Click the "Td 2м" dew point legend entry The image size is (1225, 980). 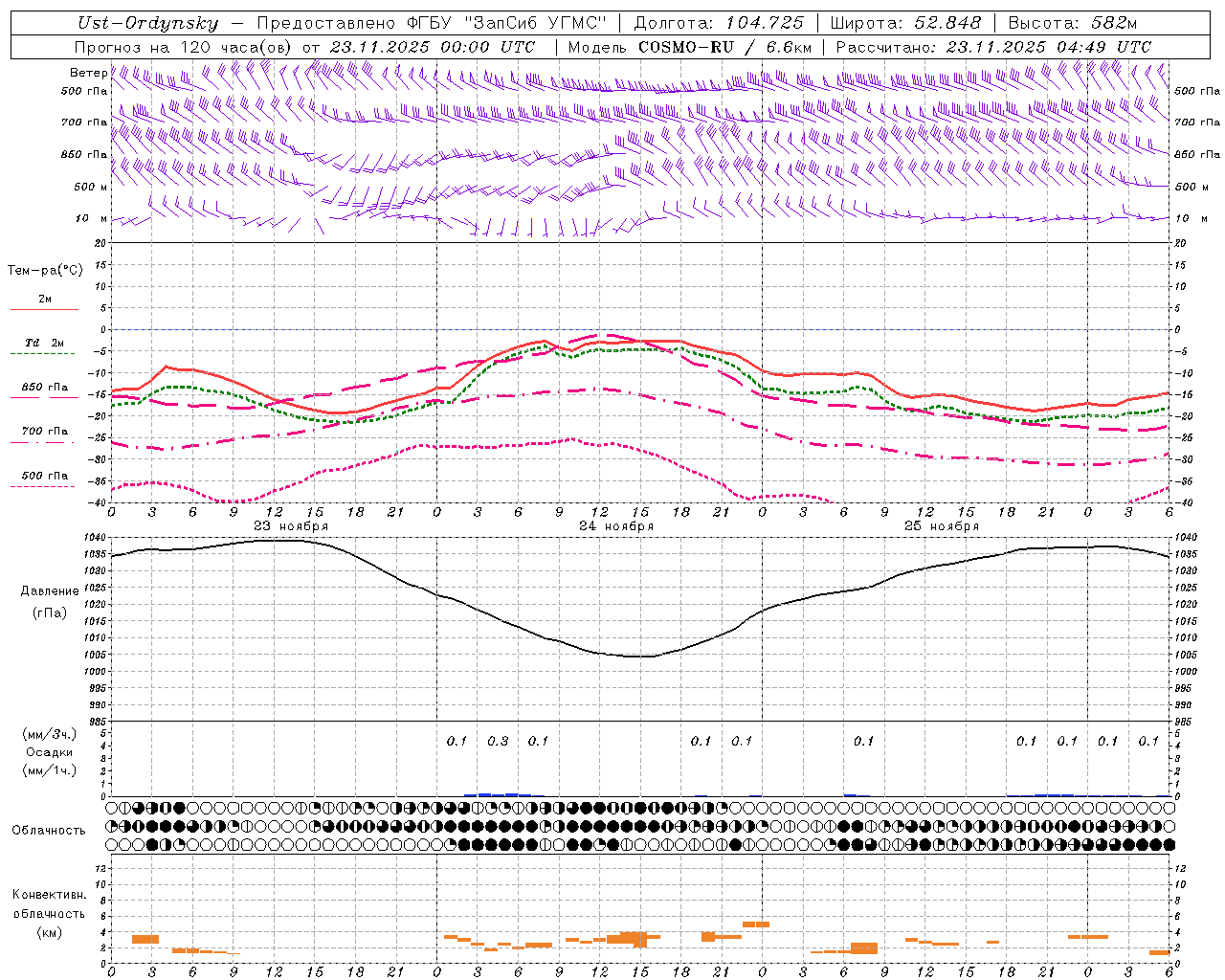point(44,343)
